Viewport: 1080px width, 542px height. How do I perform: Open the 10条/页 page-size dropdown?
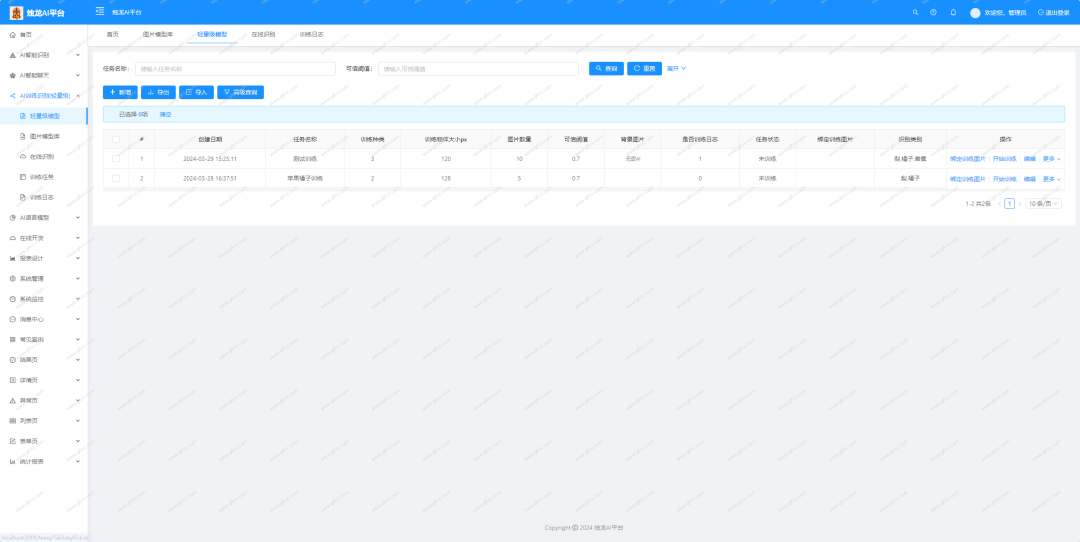pyautogui.click(x=1043, y=203)
